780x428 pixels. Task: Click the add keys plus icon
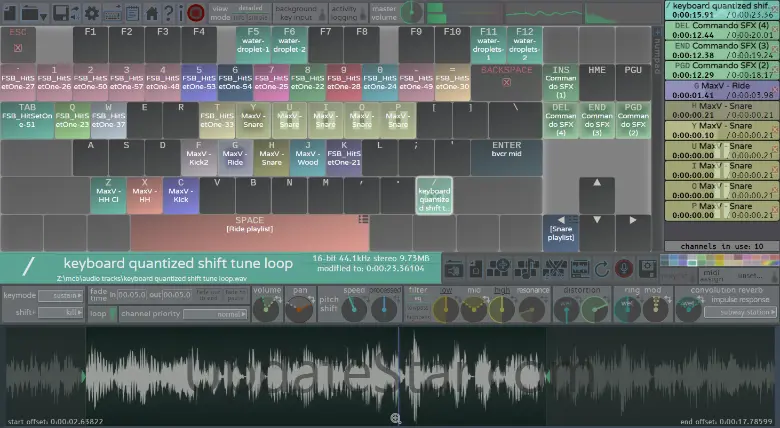point(498,269)
